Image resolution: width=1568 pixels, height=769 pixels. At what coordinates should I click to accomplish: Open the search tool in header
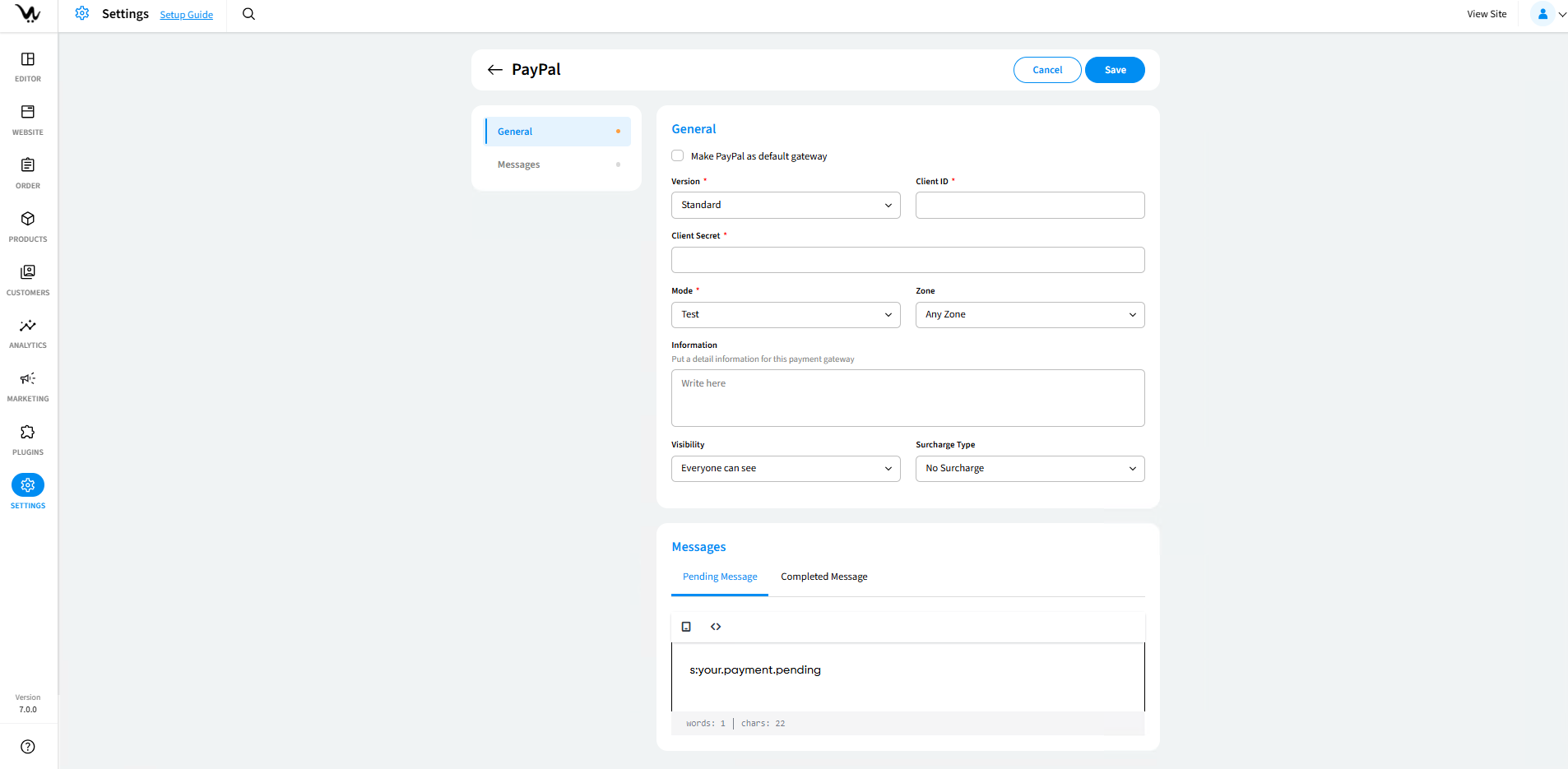click(248, 14)
